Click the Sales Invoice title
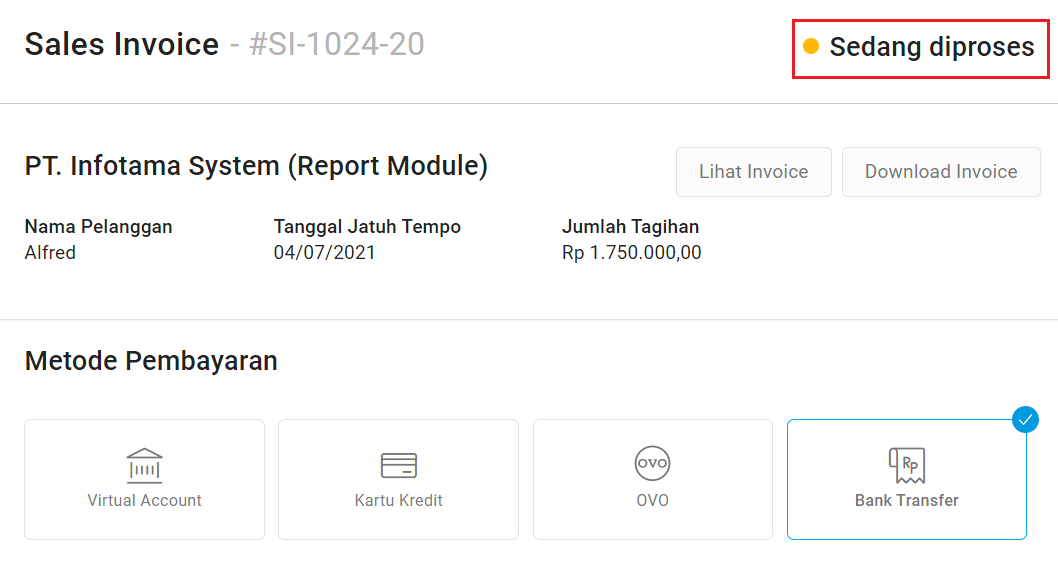1058x561 pixels. point(122,45)
